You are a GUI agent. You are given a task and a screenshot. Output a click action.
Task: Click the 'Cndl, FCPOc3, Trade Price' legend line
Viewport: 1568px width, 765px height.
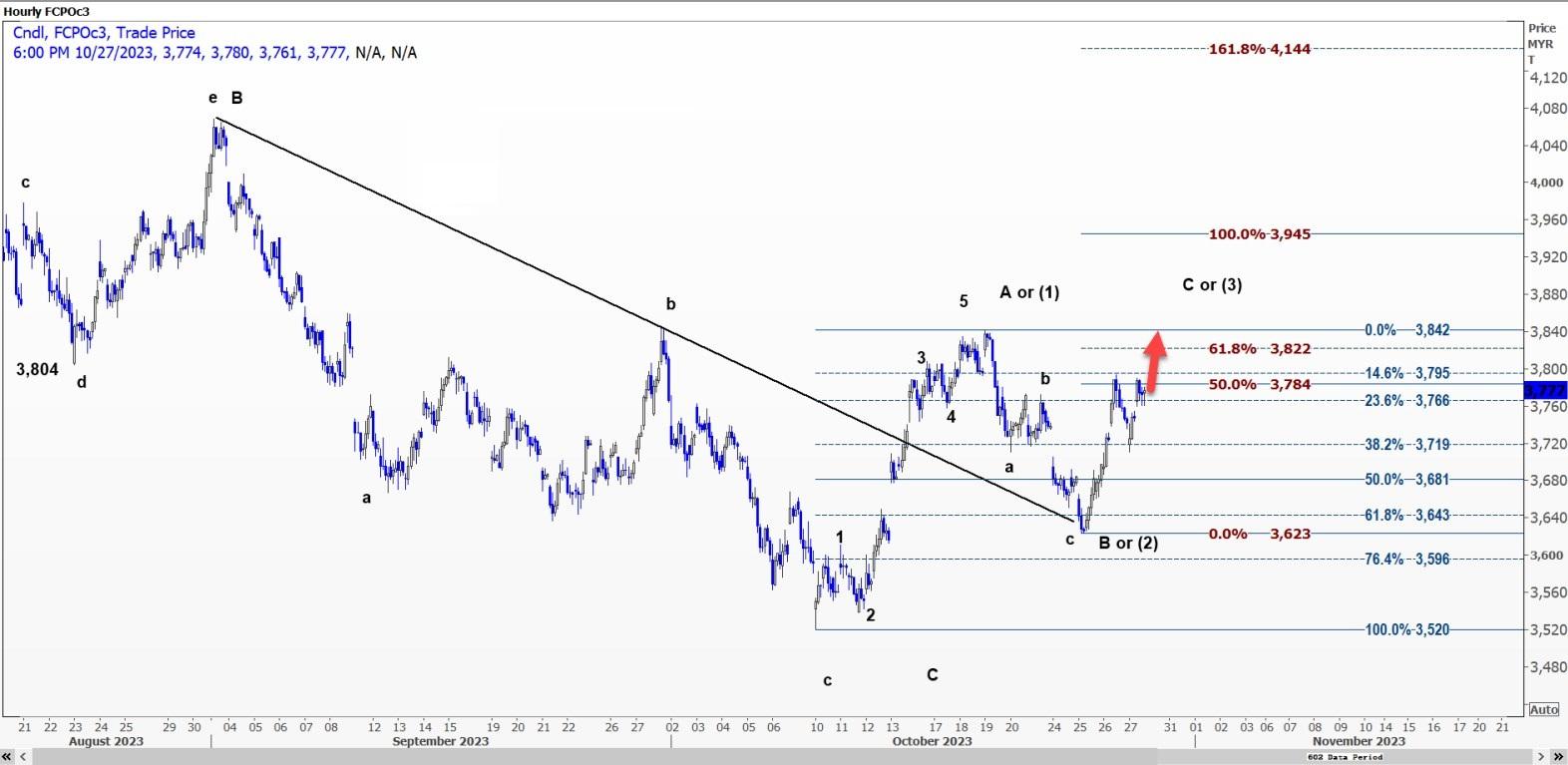pyautogui.click(x=104, y=33)
